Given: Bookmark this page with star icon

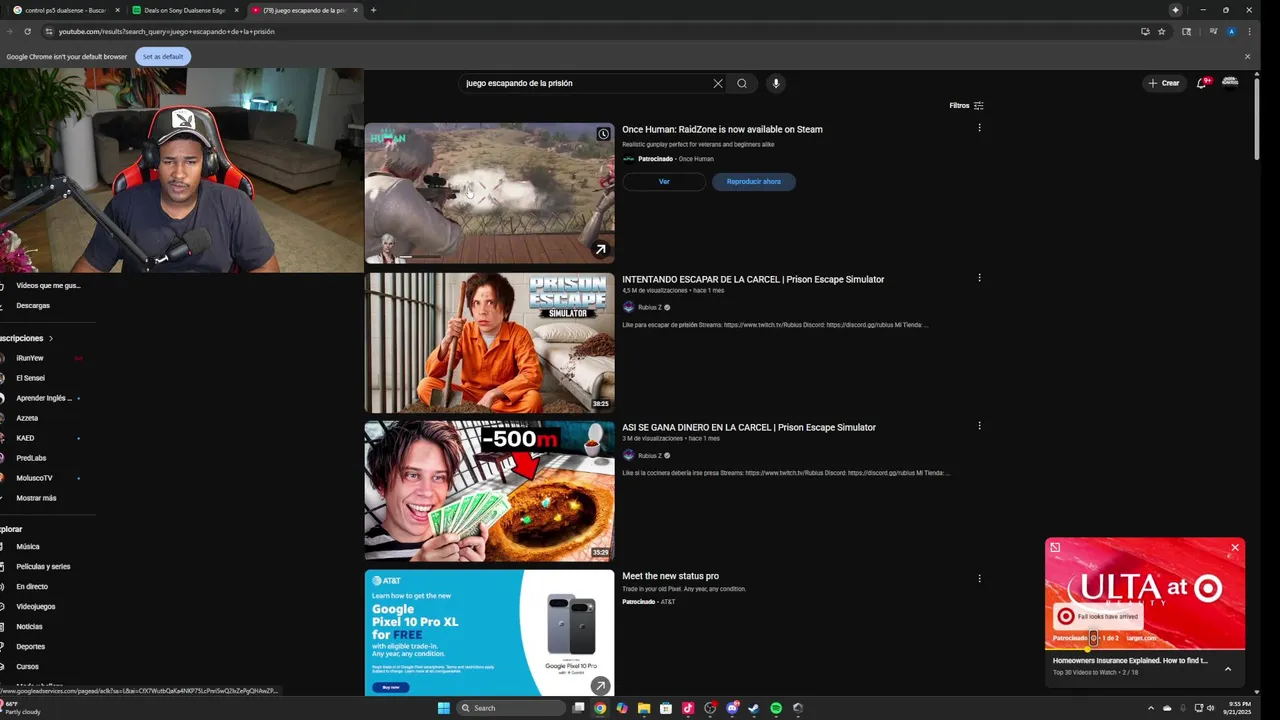Looking at the screenshot, I should 1161,31.
